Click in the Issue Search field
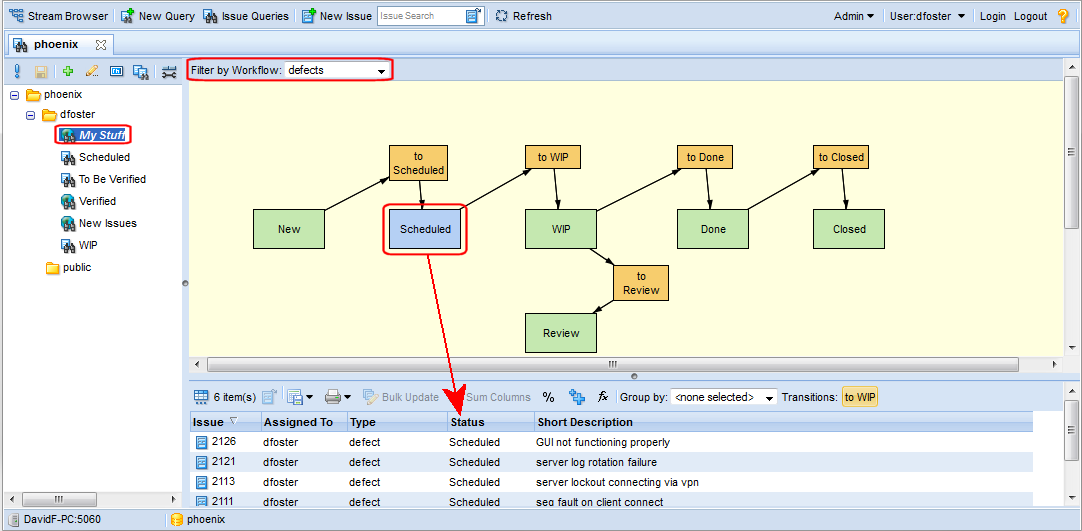Screen dimensions: 1082x531 point(420,16)
